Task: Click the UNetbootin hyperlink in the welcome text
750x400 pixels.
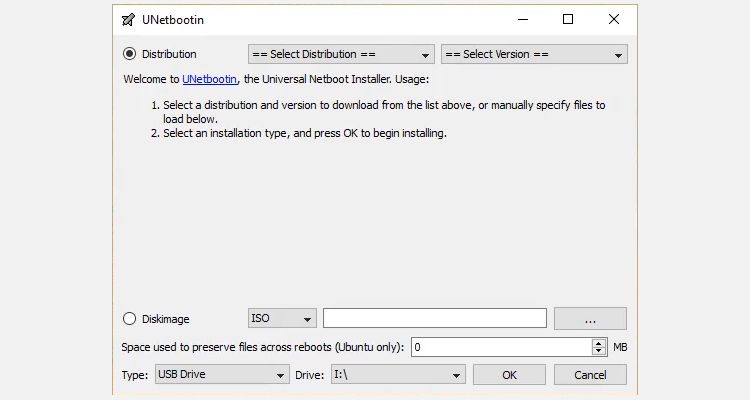Action: point(210,79)
